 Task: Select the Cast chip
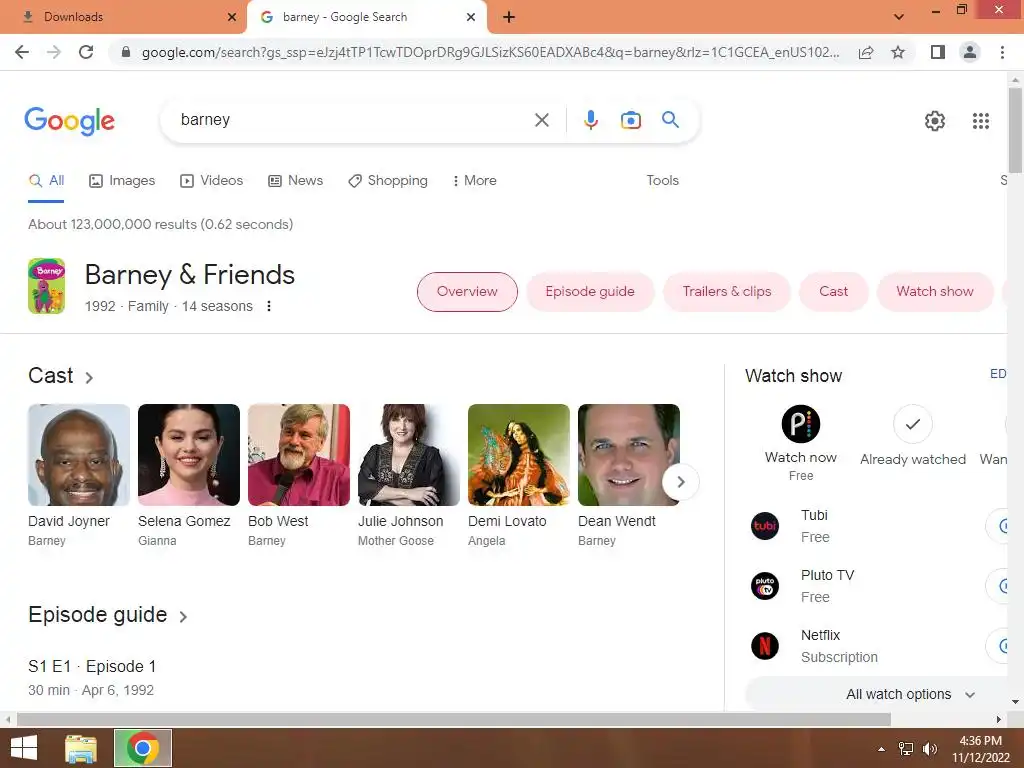(833, 292)
